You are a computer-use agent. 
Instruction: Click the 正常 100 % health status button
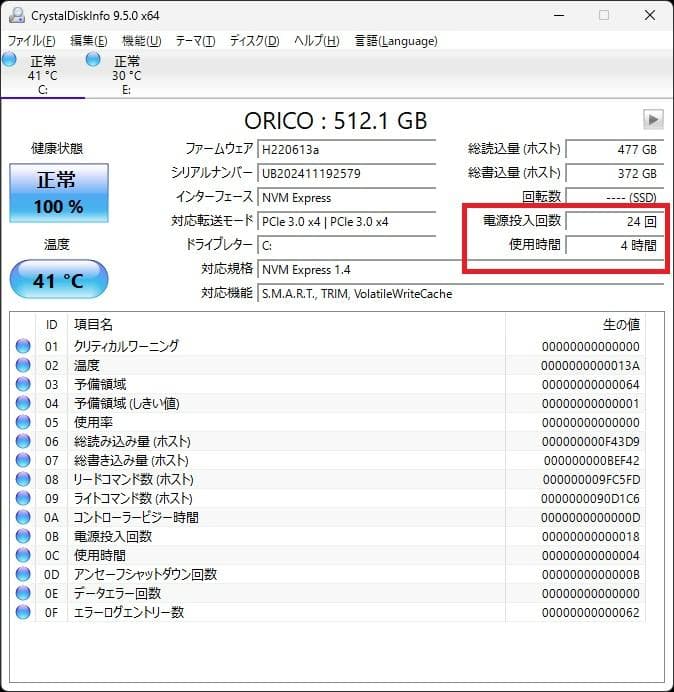pyautogui.click(x=59, y=193)
